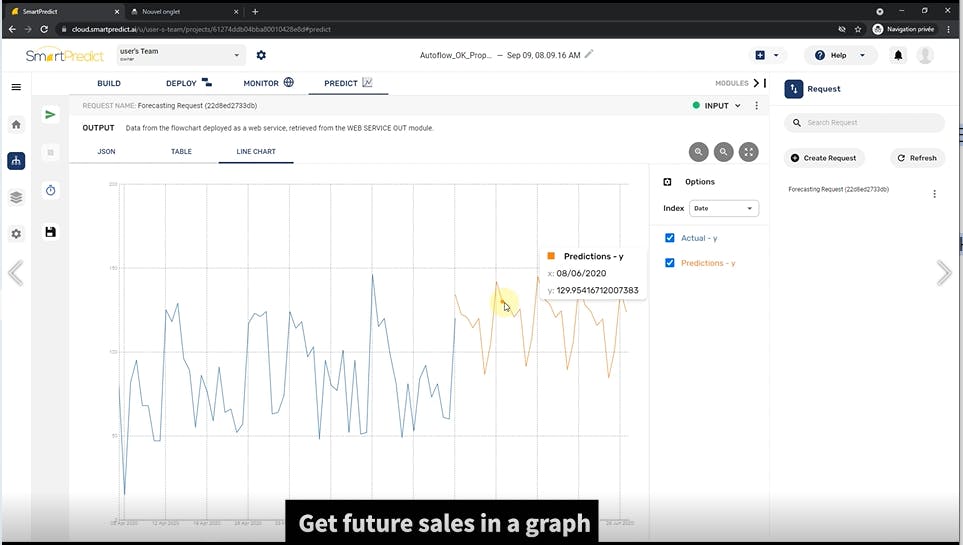This screenshot has width=963, height=545.
Task: Open sidebar settings gear icon
Action: coord(16,233)
